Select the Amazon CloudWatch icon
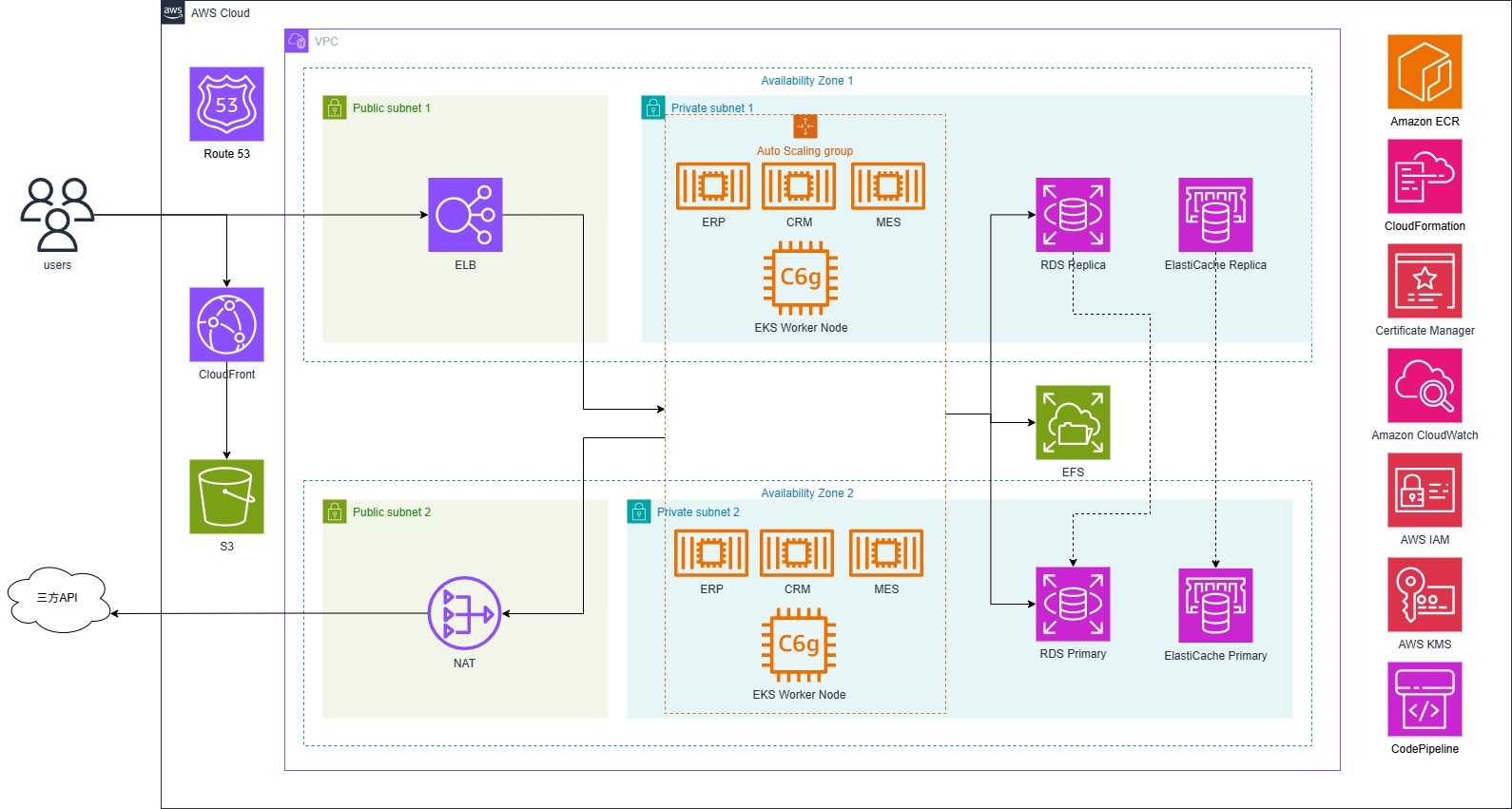 pyautogui.click(x=1425, y=386)
